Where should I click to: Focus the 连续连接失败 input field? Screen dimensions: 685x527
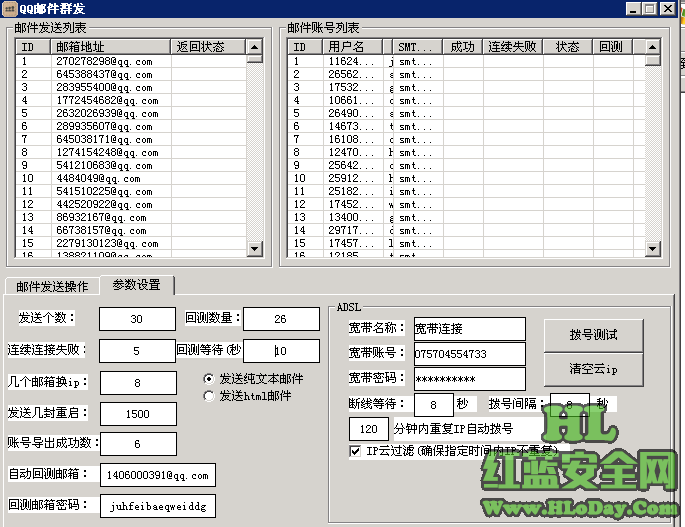137,351
